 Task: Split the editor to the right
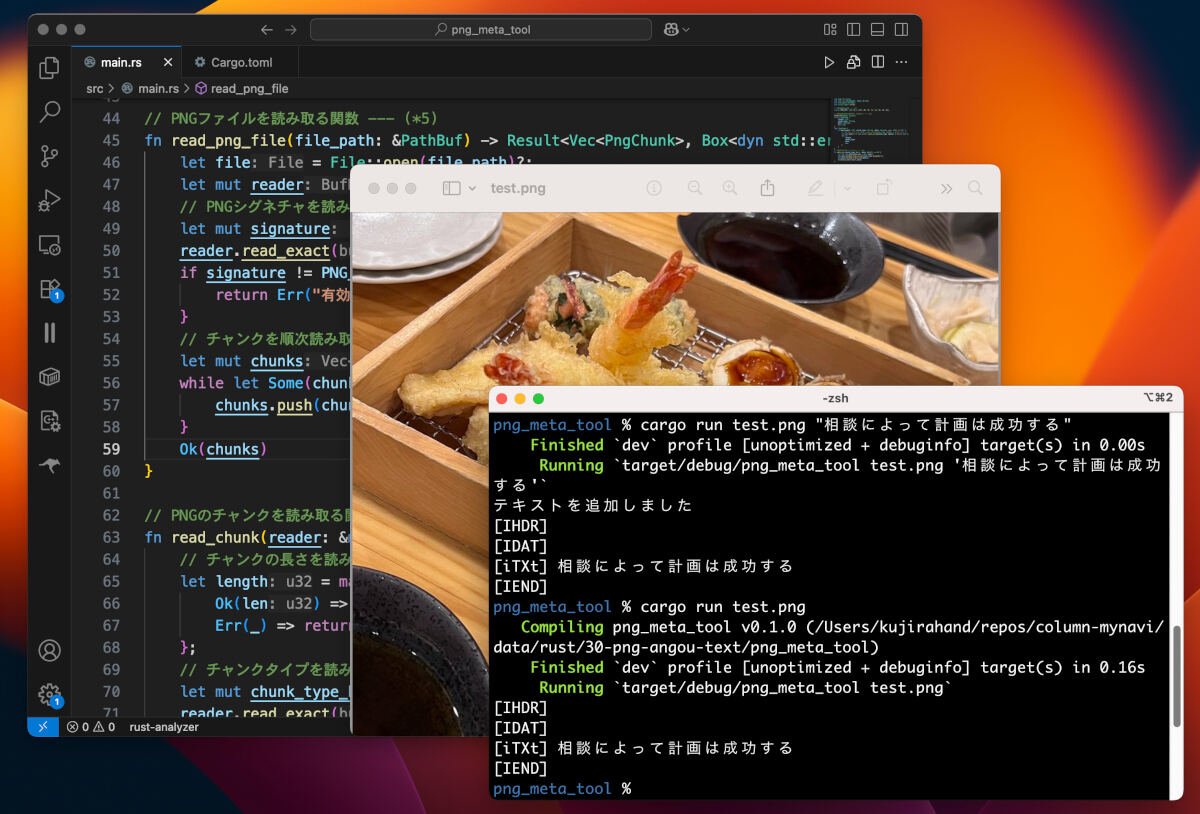click(x=877, y=62)
